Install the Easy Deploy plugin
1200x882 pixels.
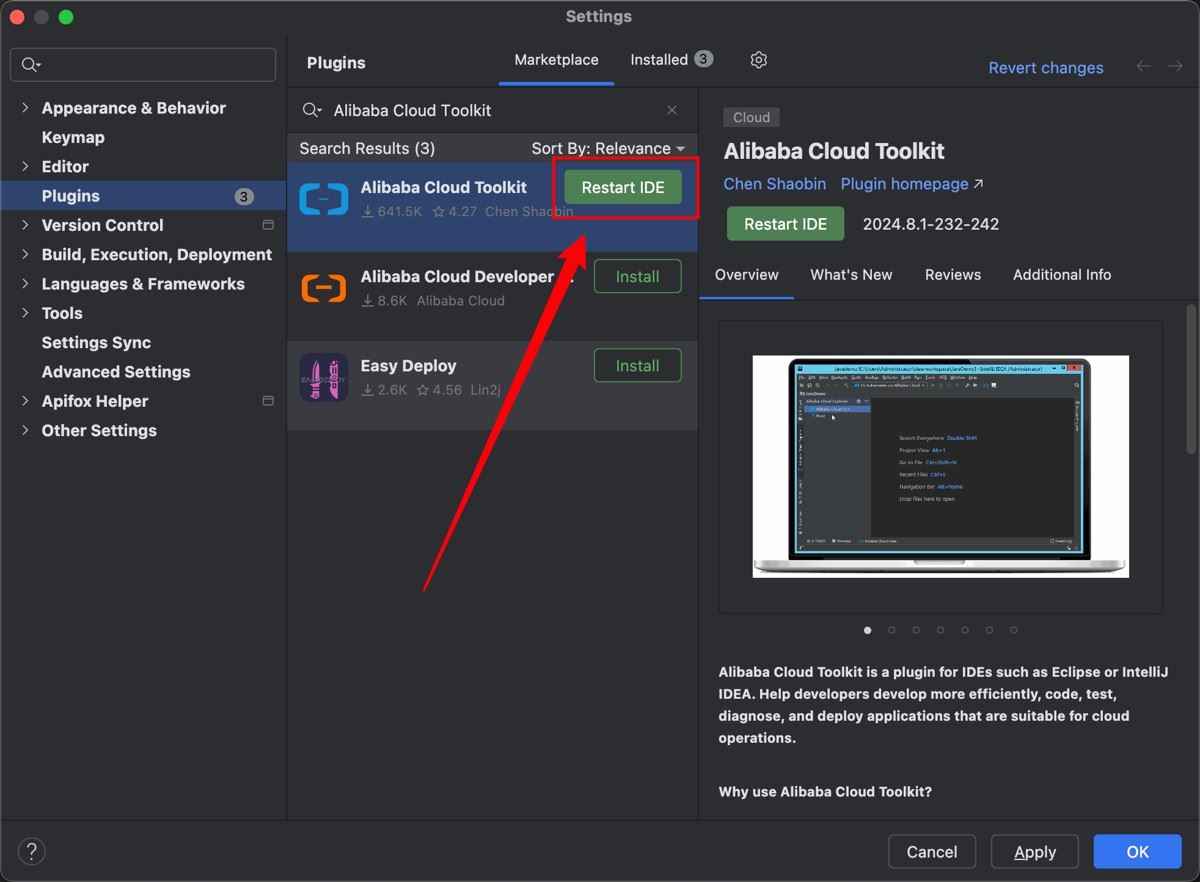click(637, 366)
